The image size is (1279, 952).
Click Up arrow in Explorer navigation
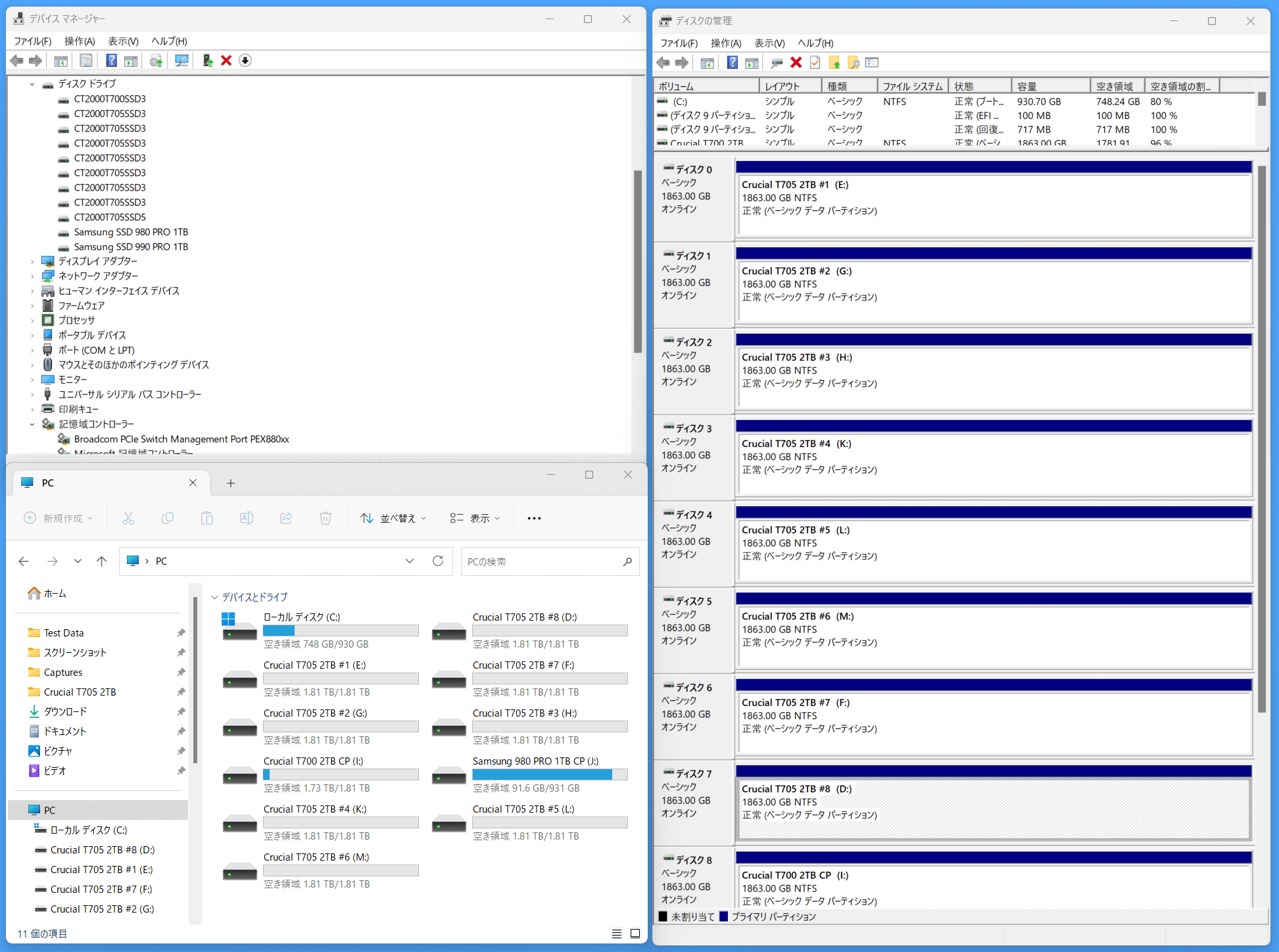(x=101, y=561)
